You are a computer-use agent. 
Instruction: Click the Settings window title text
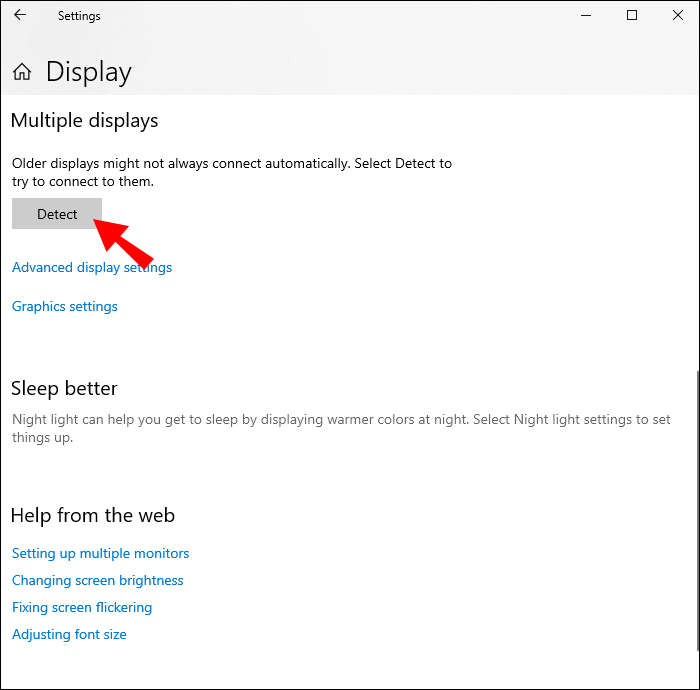(79, 16)
